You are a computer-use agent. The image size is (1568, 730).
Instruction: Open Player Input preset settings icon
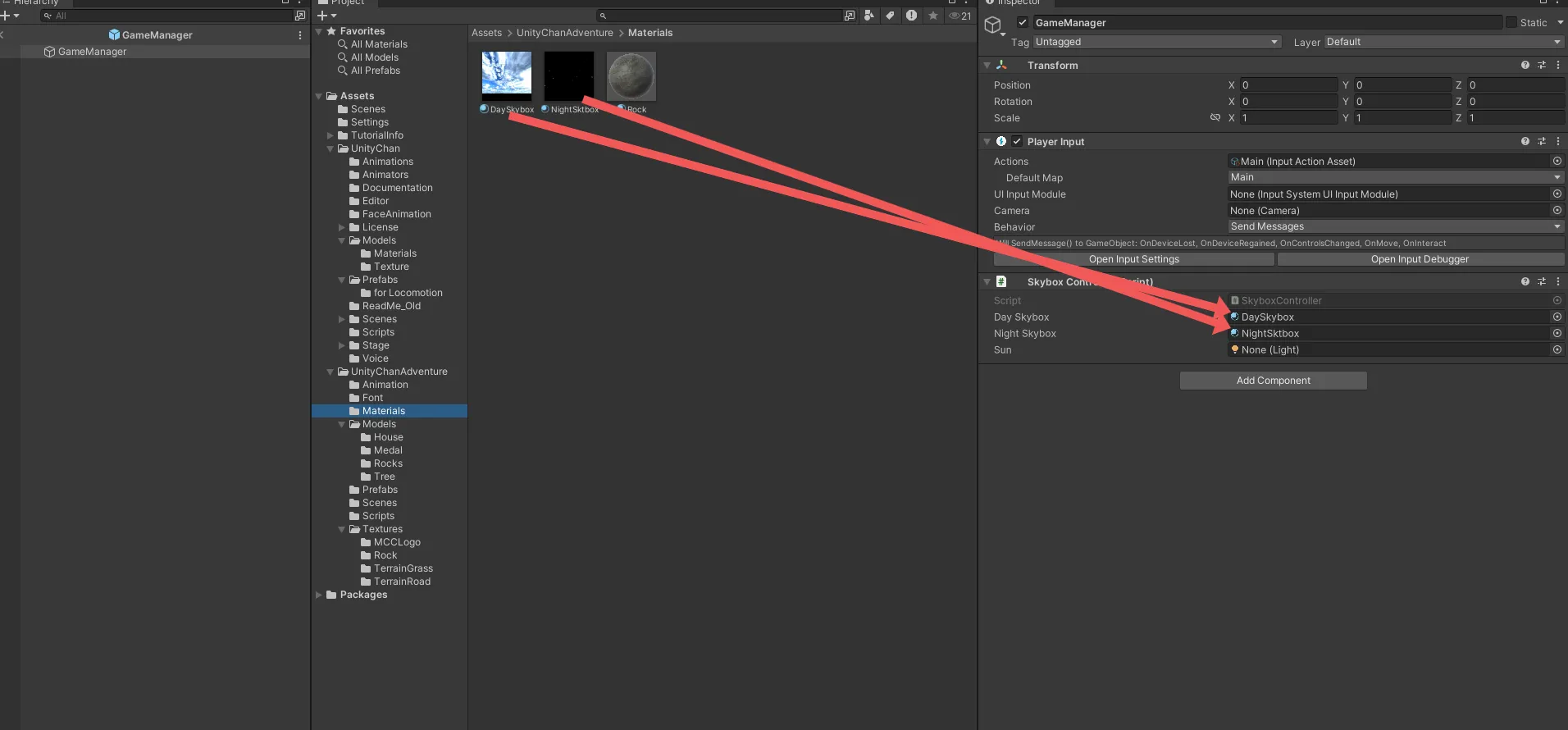(x=1541, y=141)
